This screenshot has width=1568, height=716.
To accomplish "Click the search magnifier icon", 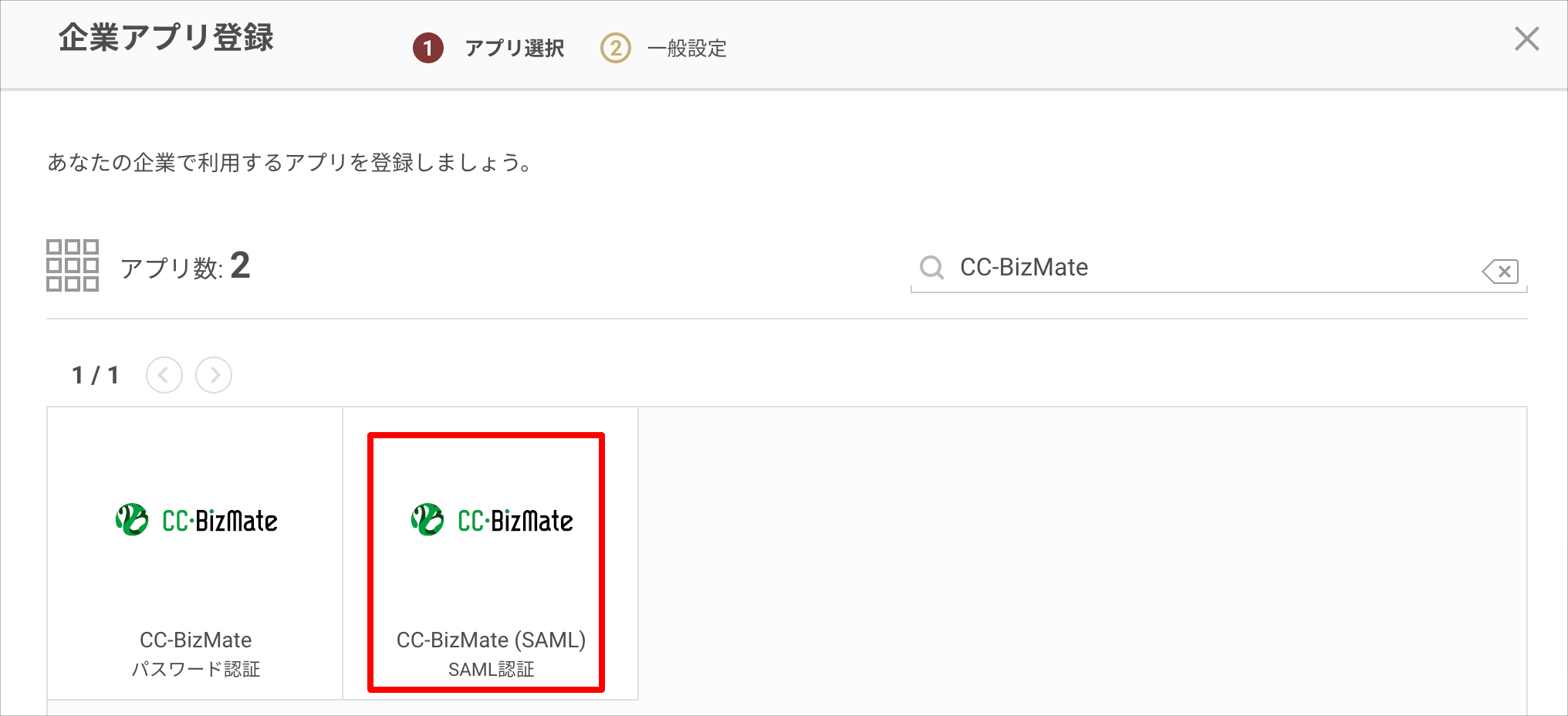I will point(931,267).
